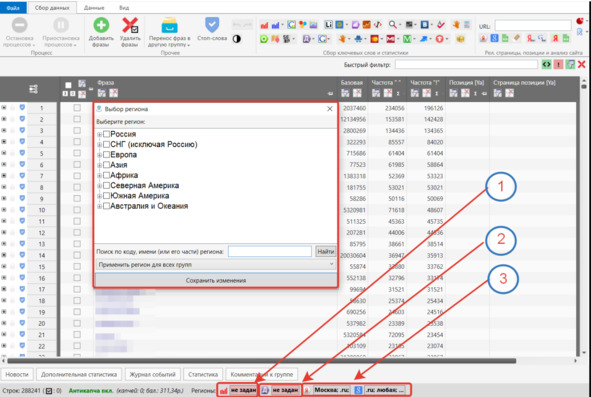Click the filter icon under Базовая column header

pyautogui.click(x=345, y=93)
